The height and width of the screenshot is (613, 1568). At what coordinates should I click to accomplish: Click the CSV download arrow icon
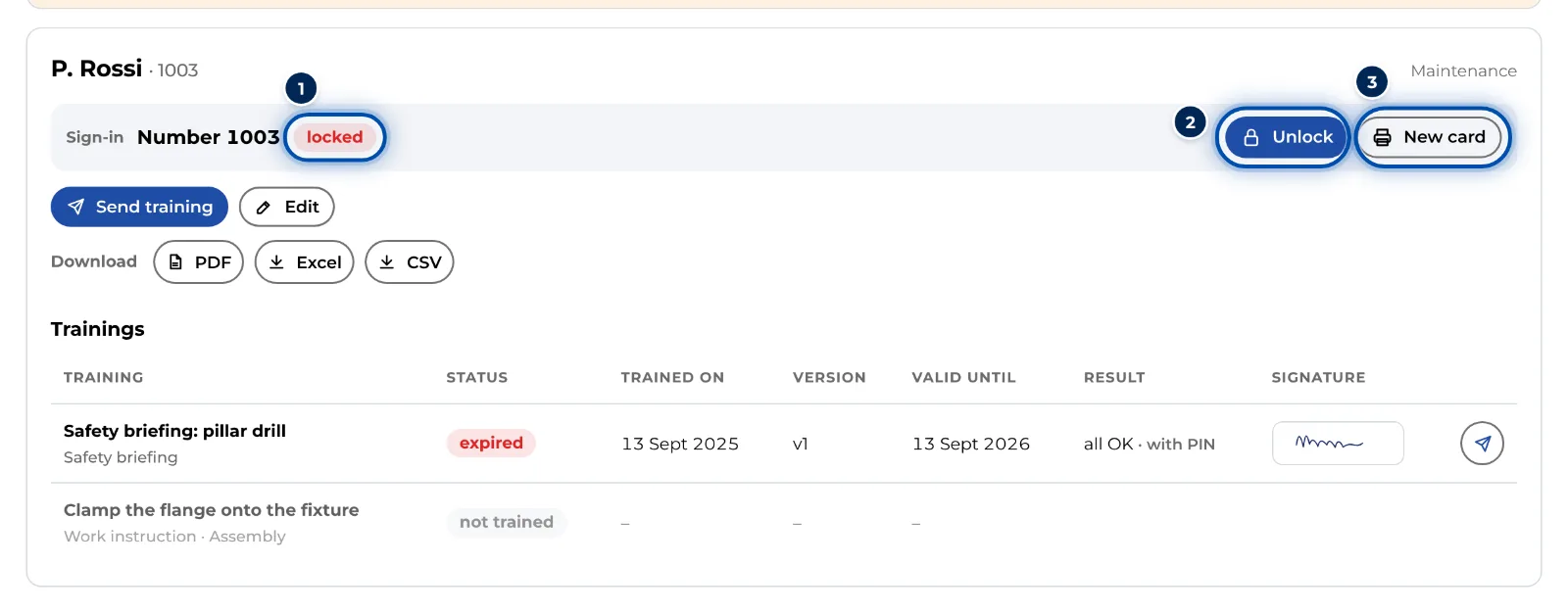coord(387,261)
